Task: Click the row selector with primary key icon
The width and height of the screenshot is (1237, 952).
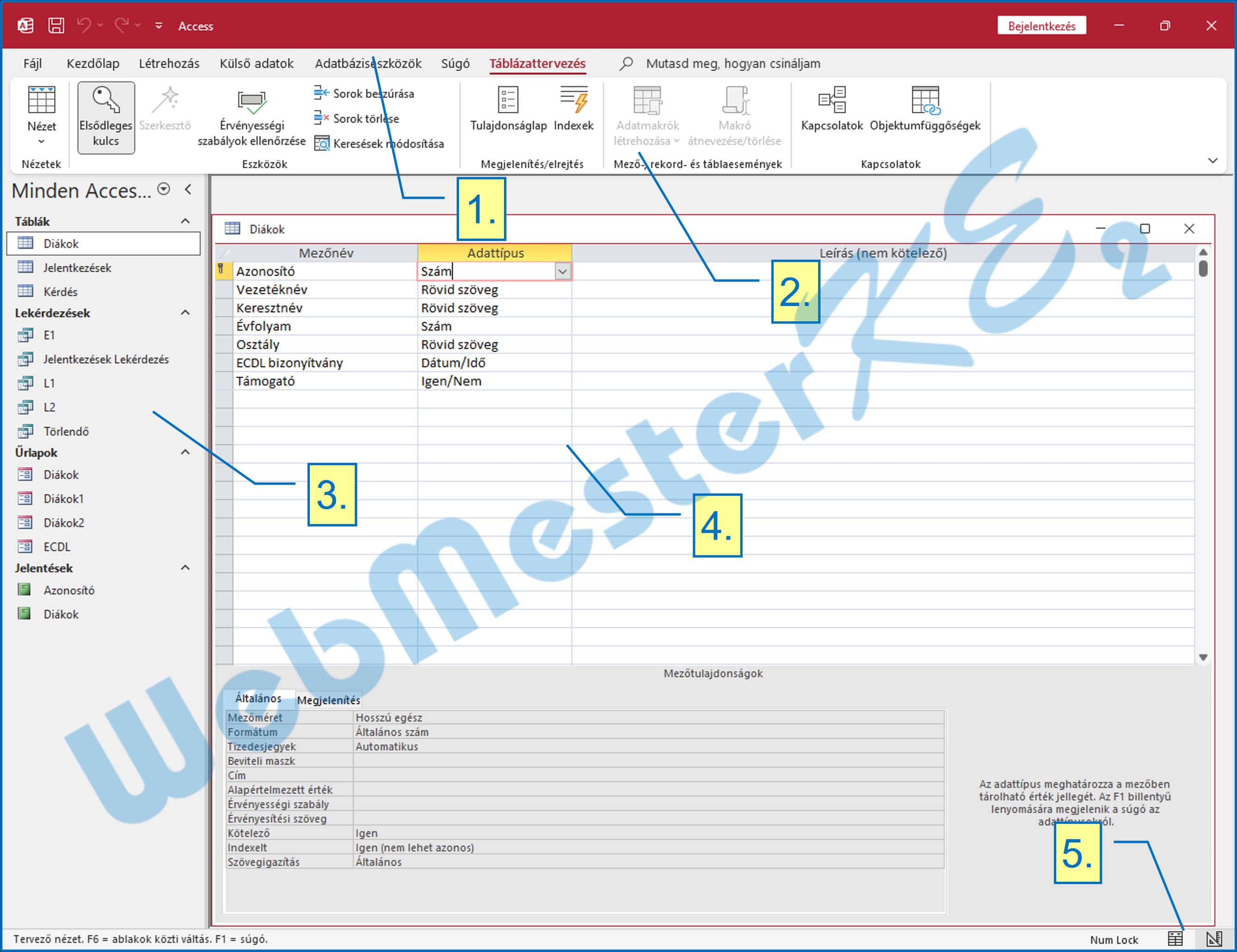Action: point(224,271)
